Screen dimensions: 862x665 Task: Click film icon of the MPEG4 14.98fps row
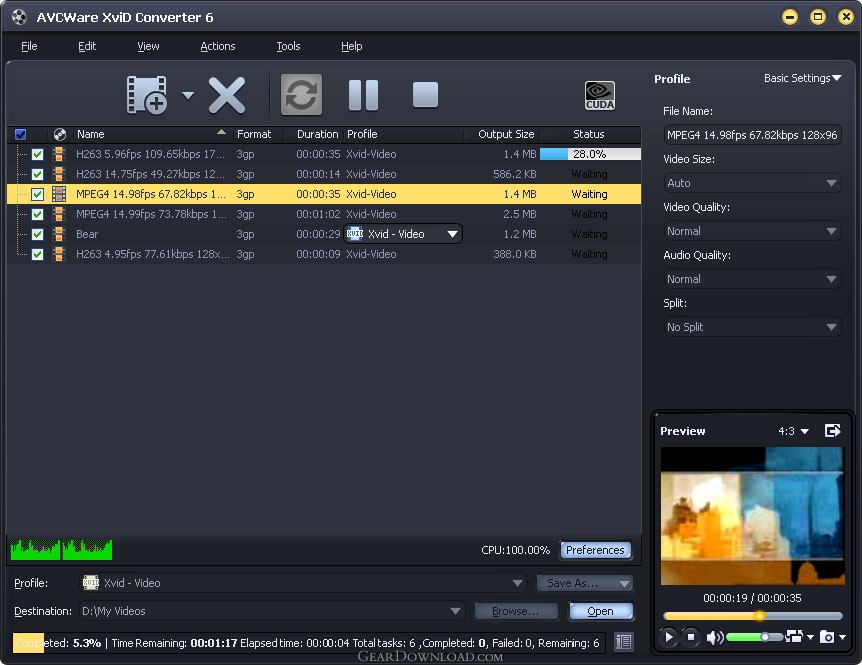tap(59, 194)
